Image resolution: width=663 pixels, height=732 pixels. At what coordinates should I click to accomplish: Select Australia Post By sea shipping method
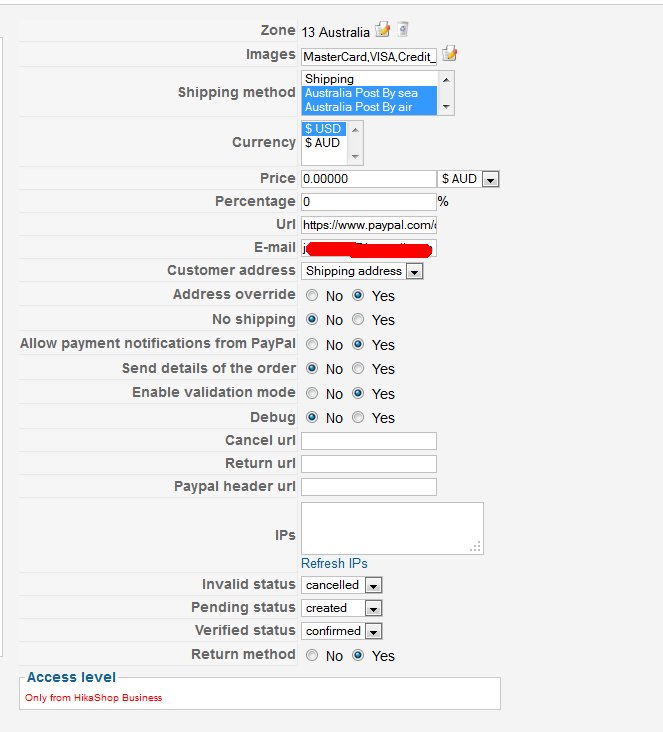[369, 93]
